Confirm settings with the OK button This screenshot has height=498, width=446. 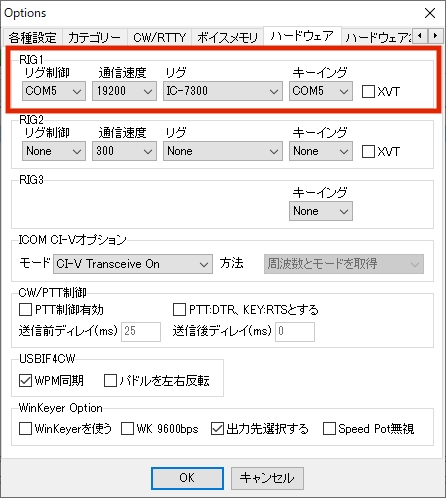[x=187, y=478]
